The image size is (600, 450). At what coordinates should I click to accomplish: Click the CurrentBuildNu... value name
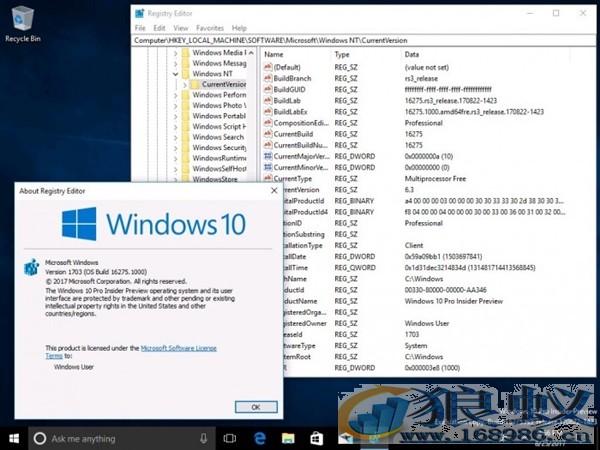pos(300,145)
